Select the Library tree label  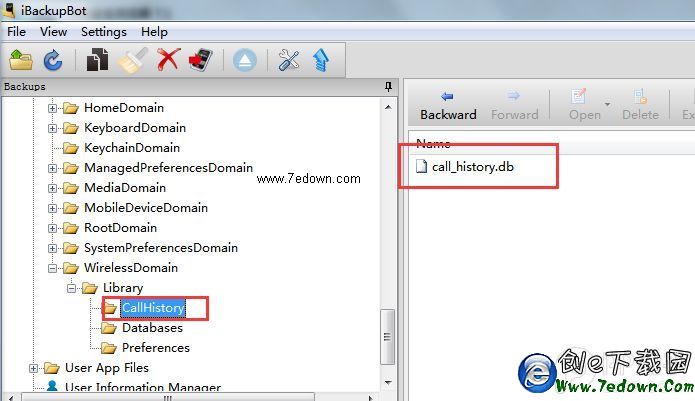click(x=123, y=288)
